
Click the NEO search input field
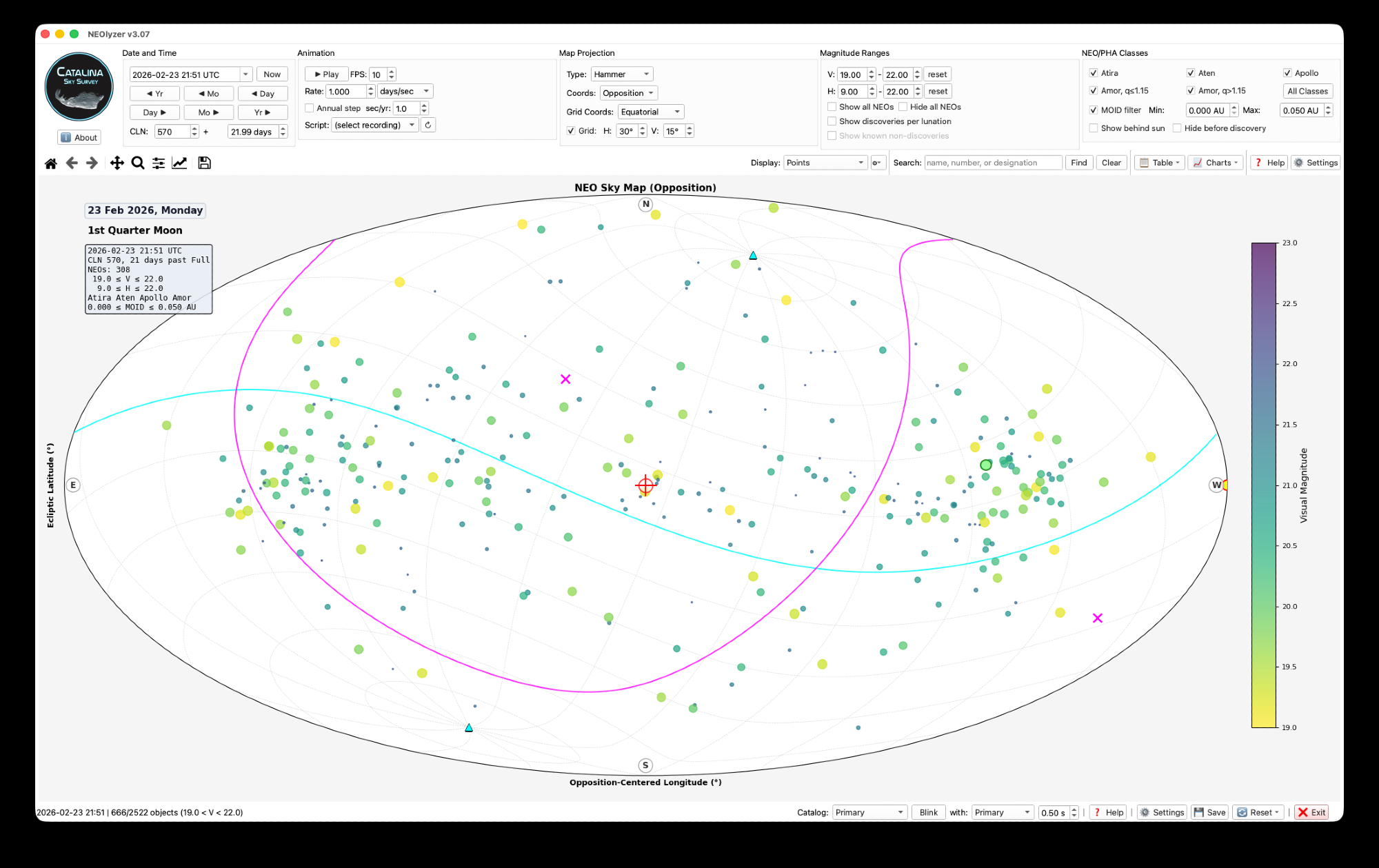[992, 163]
